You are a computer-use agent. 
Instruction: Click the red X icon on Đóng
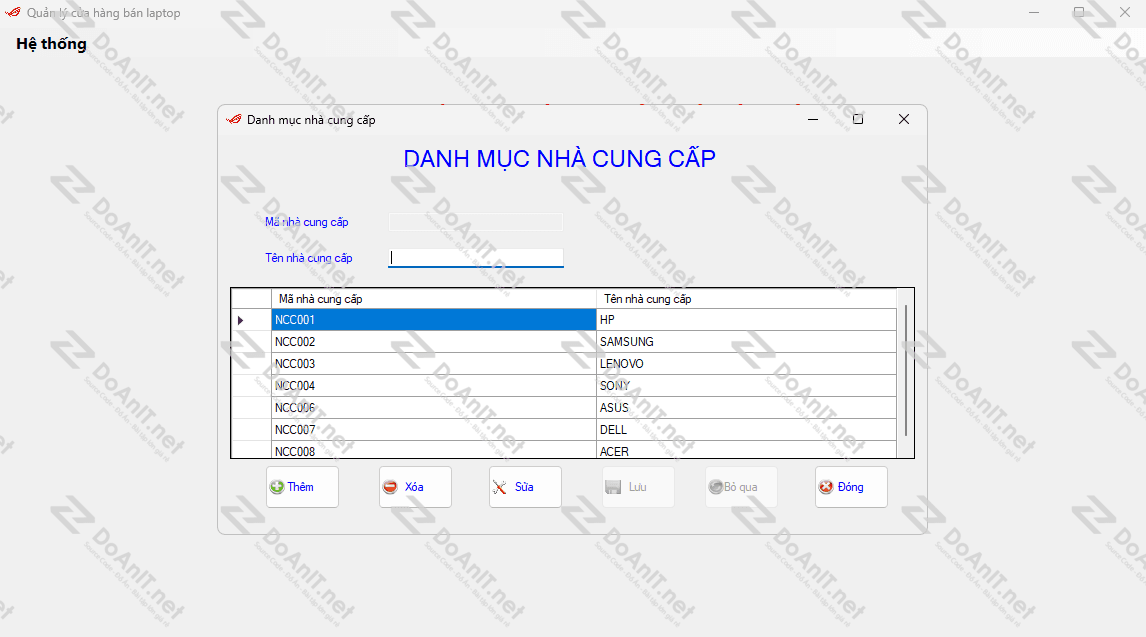point(826,487)
